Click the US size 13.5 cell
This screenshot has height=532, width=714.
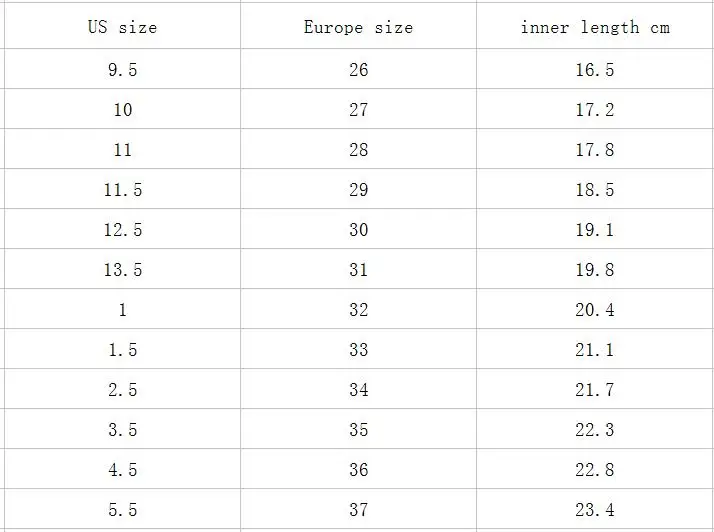pos(122,269)
